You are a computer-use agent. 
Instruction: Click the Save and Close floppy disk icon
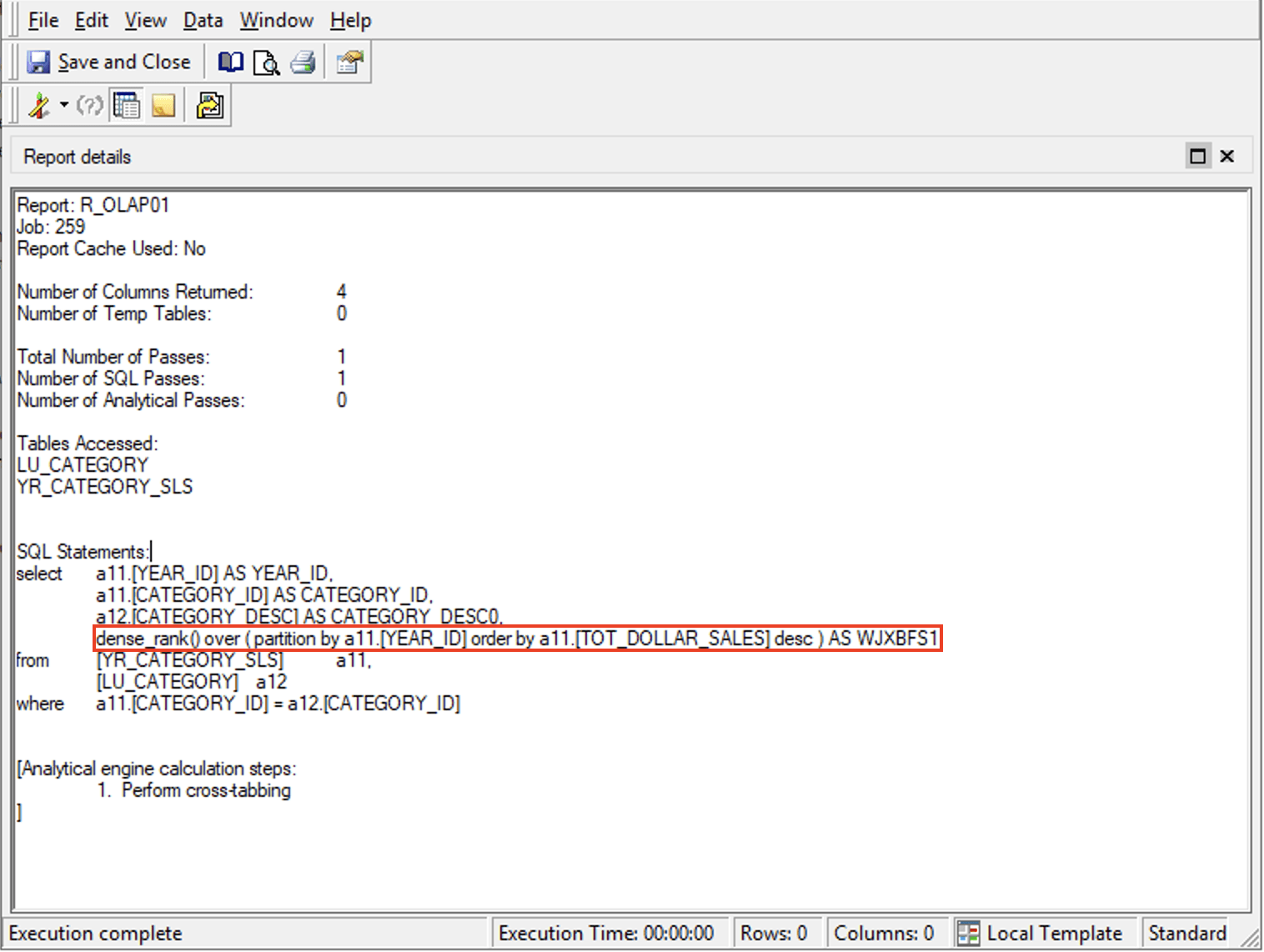point(38,63)
